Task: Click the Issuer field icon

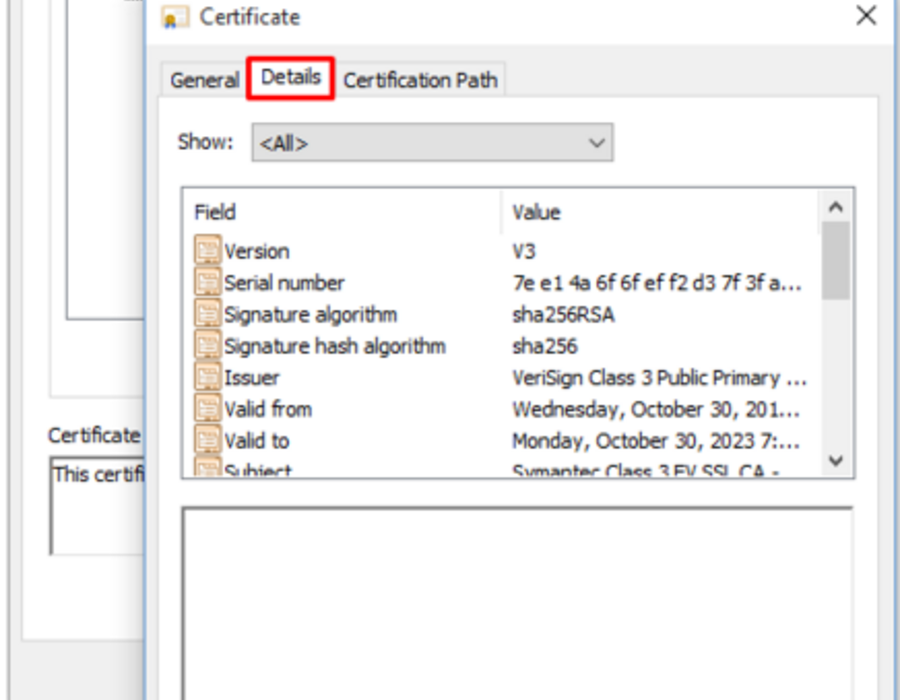Action: [207, 376]
